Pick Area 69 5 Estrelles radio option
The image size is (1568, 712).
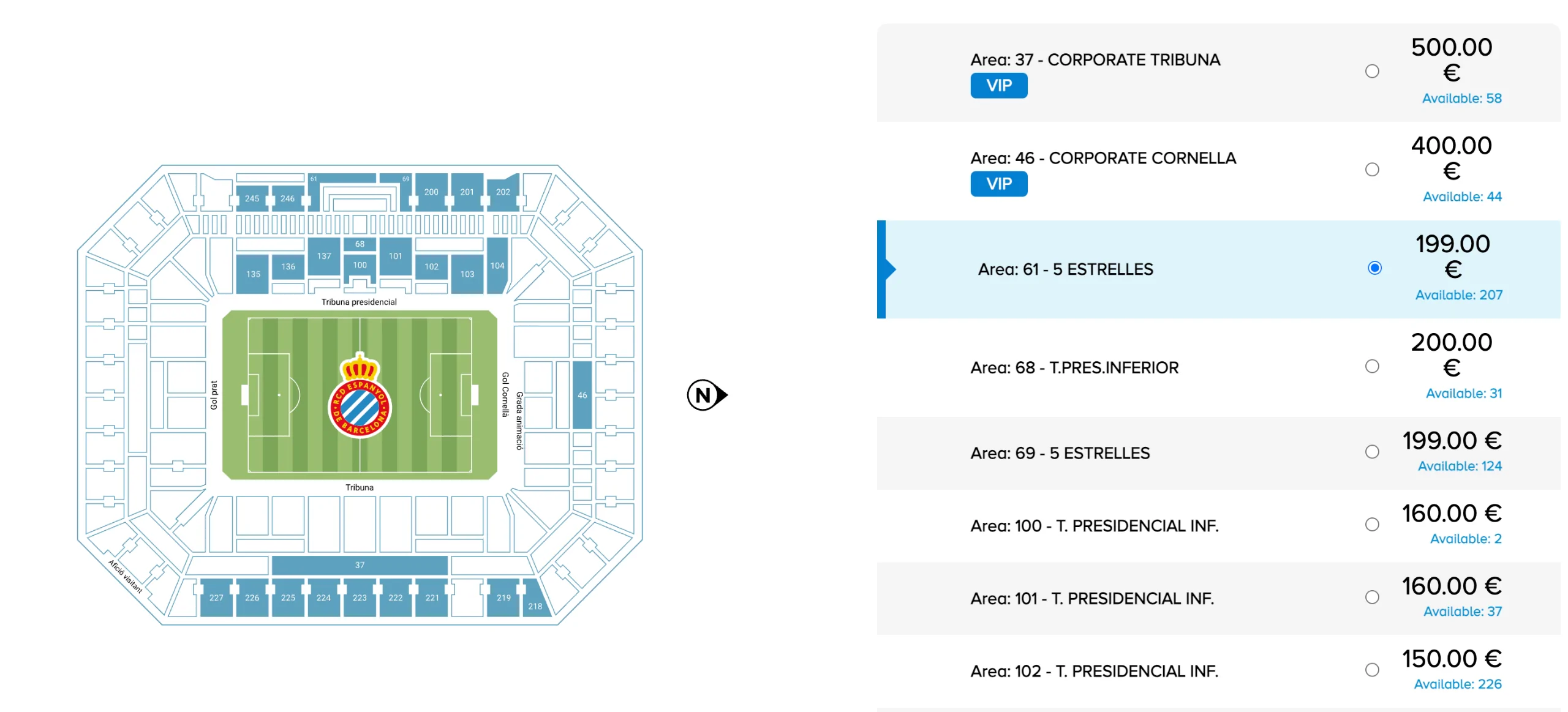click(x=1372, y=452)
